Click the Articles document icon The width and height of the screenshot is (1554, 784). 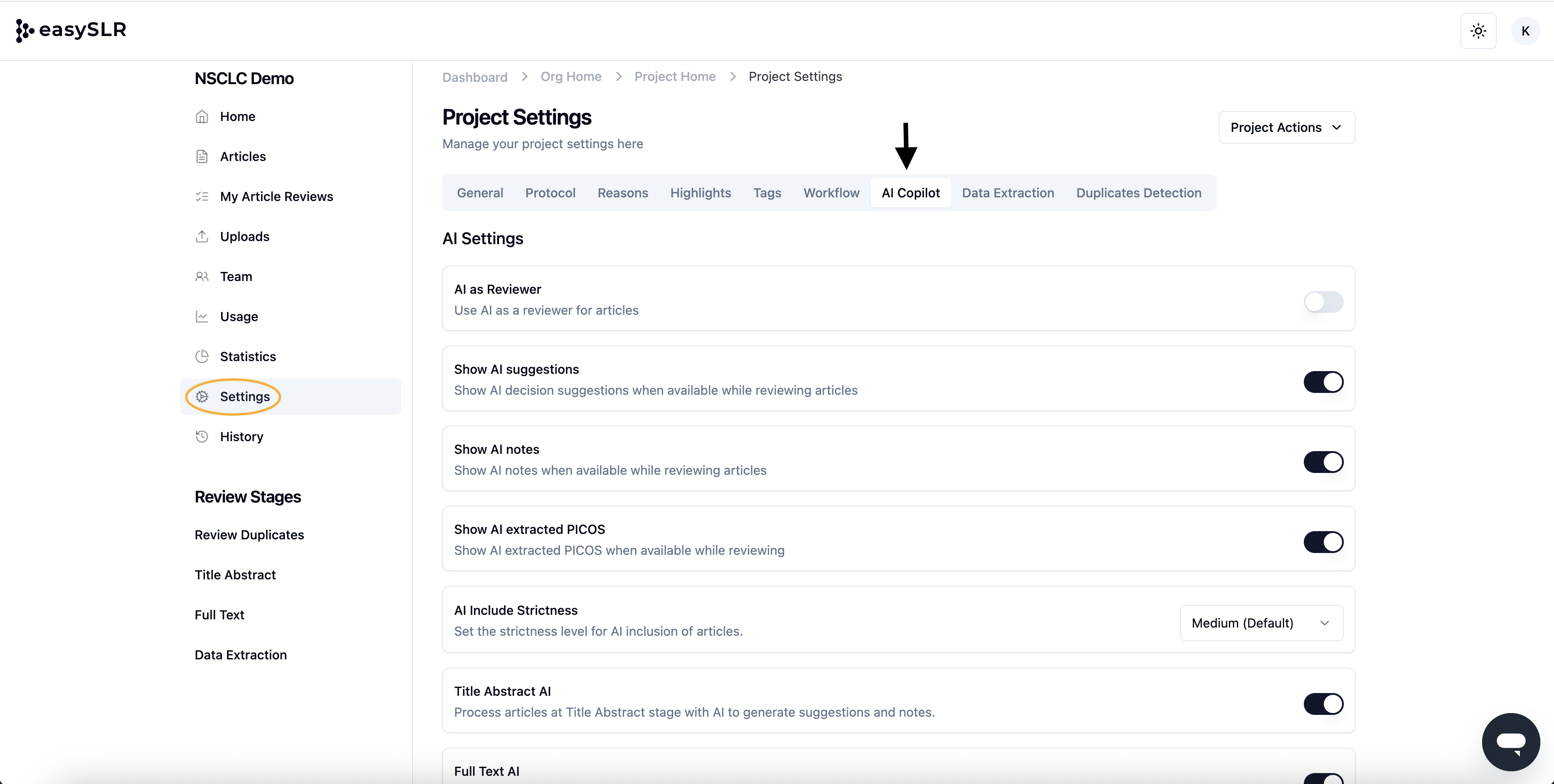(202, 156)
